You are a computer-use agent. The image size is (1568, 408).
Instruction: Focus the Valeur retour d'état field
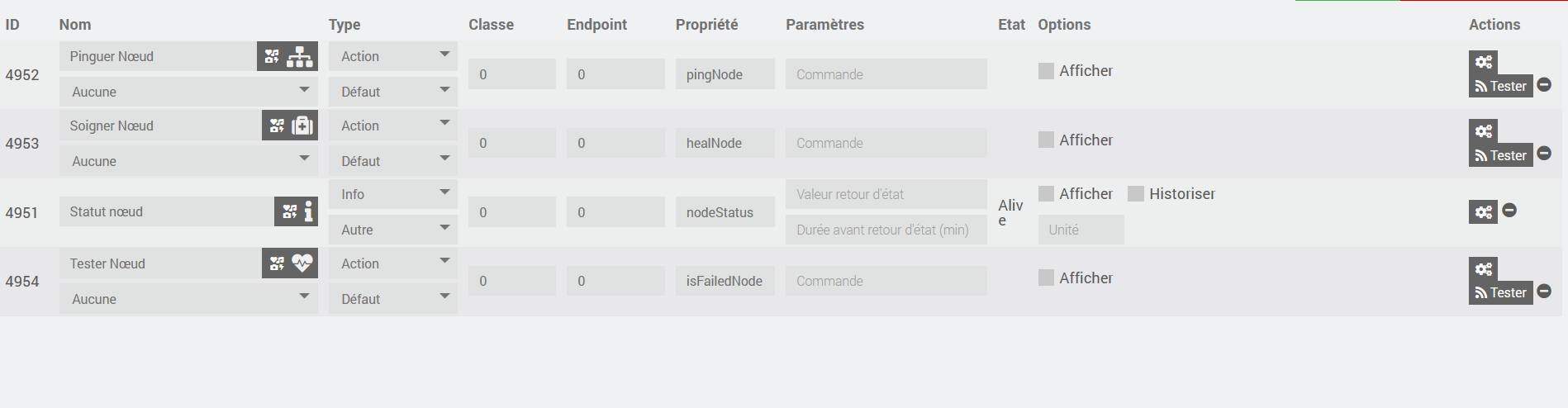(x=886, y=194)
